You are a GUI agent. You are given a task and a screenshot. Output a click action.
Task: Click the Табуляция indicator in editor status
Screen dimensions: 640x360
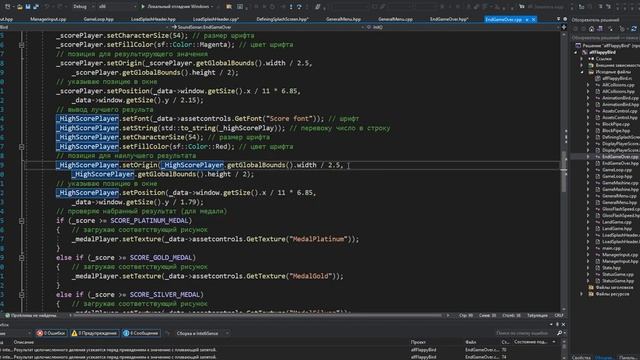point(537,315)
